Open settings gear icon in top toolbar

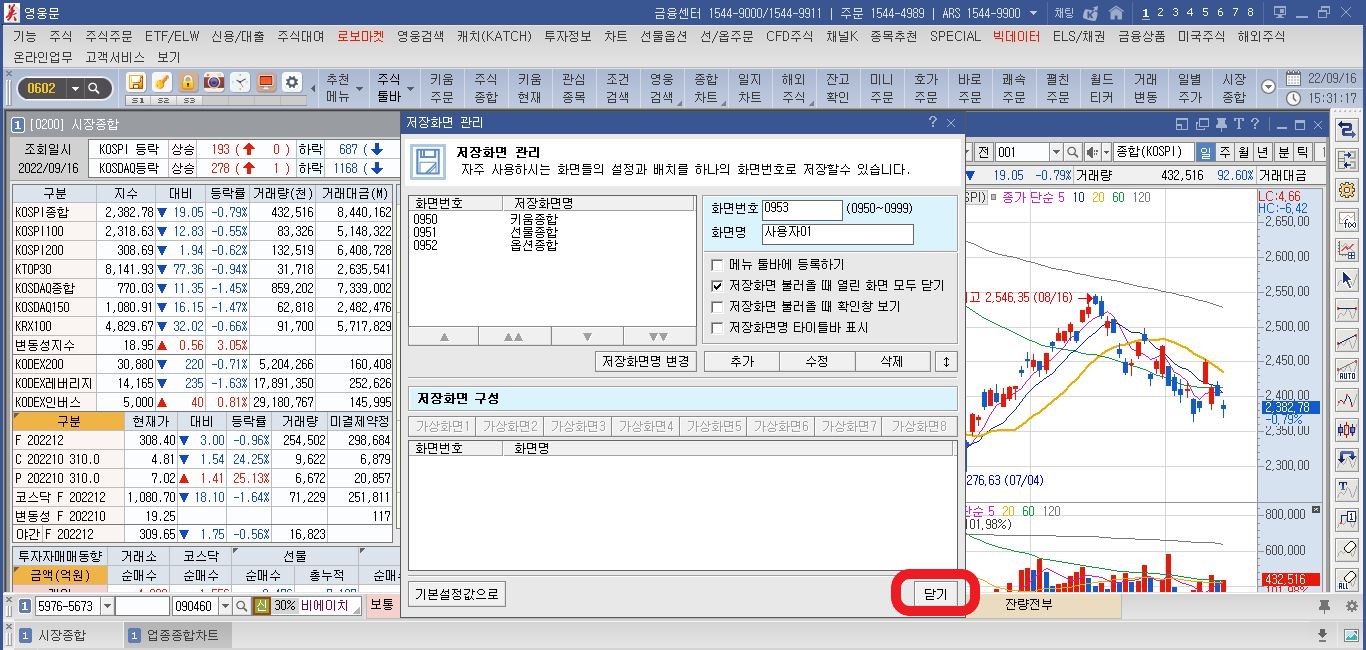292,82
